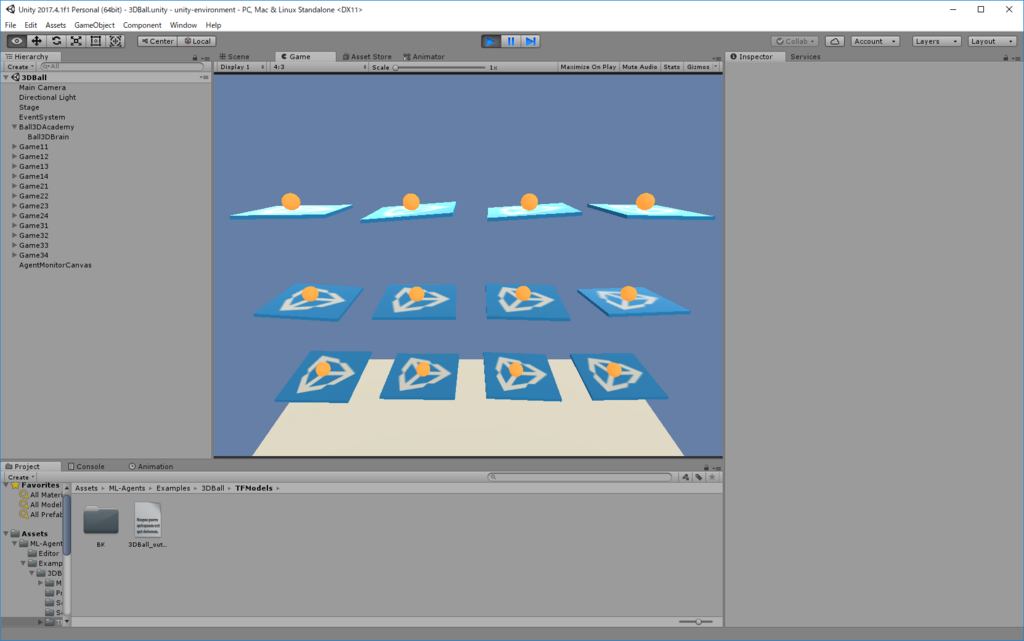Open the cloud services button

click(x=835, y=41)
